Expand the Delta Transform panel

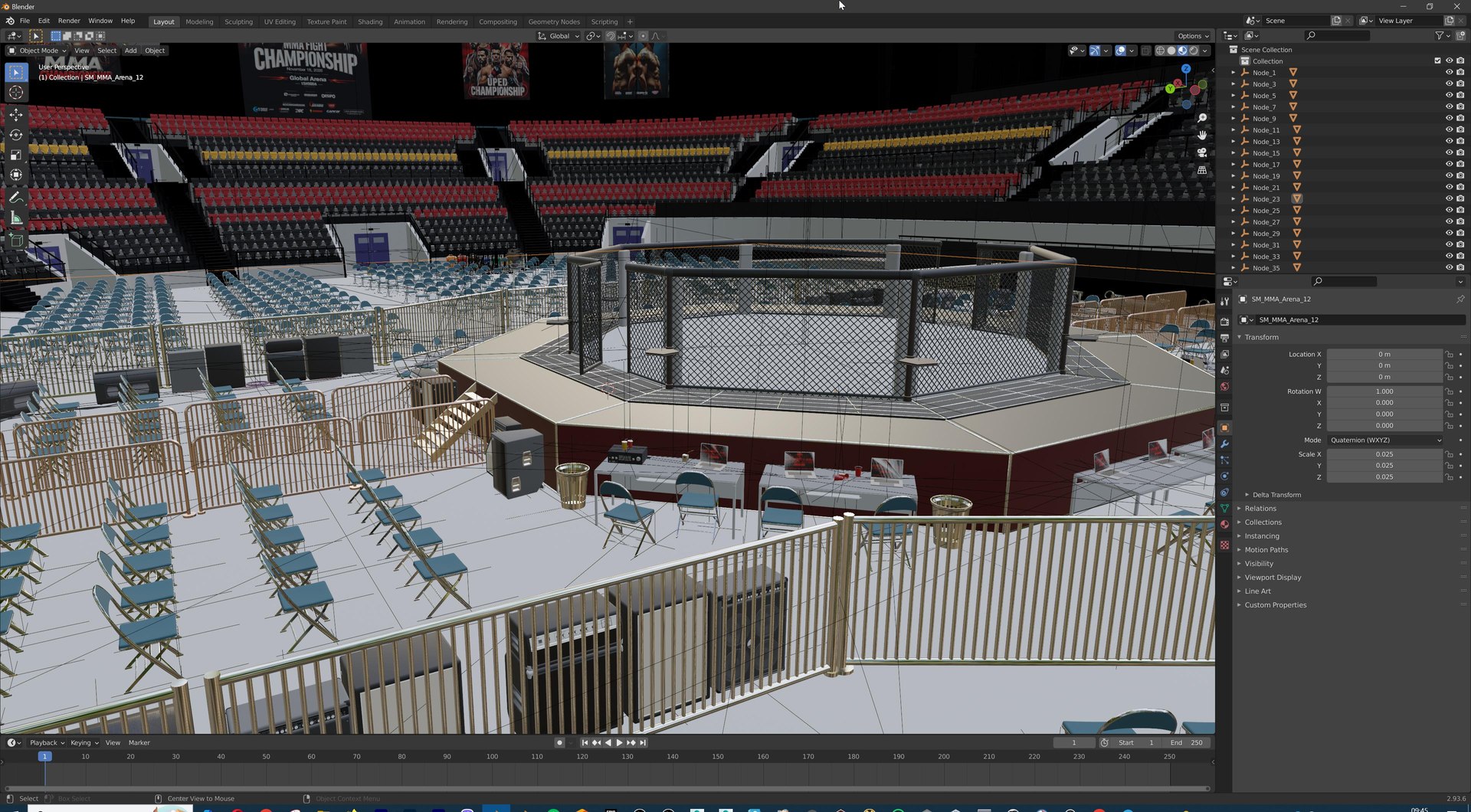(x=1276, y=495)
